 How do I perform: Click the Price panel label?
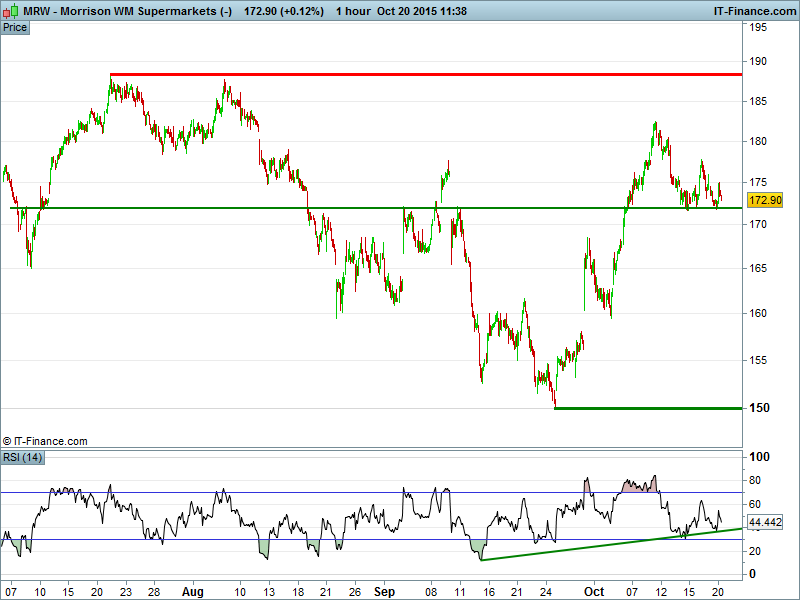tap(15, 27)
